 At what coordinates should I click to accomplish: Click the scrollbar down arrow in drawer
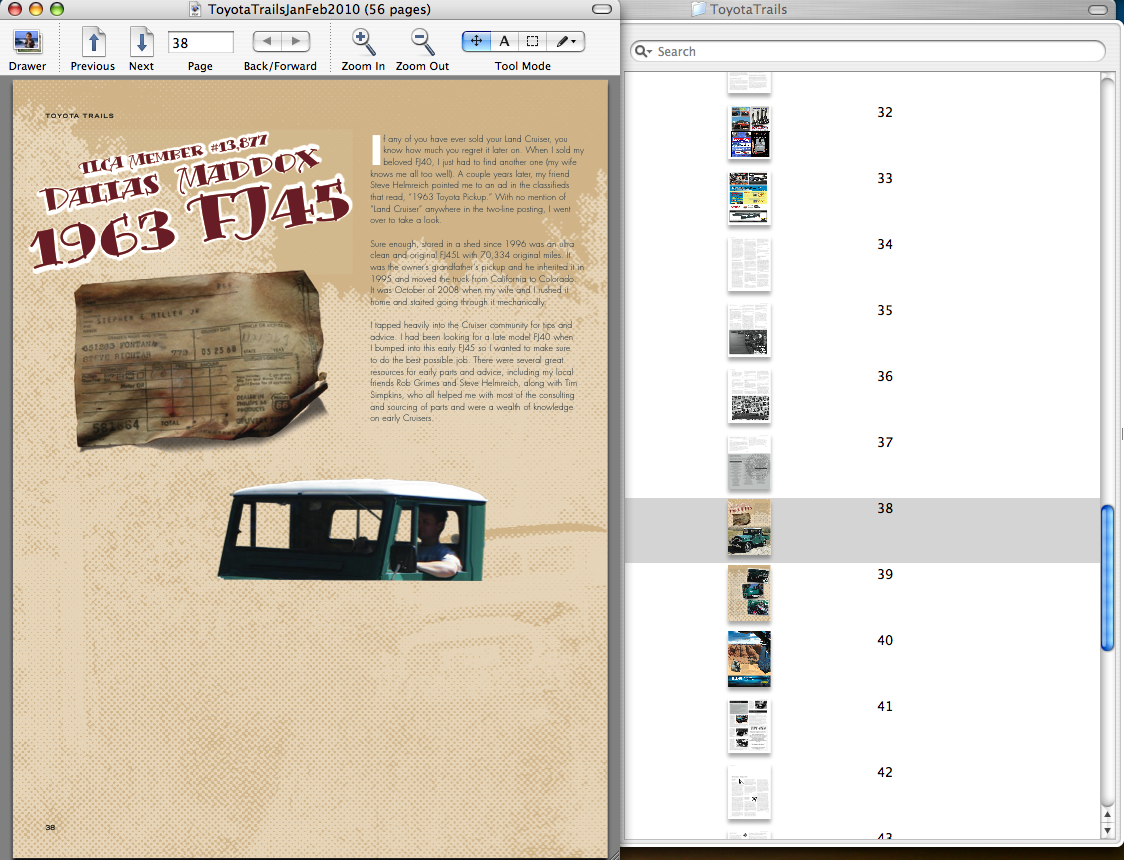tap(1107, 830)
